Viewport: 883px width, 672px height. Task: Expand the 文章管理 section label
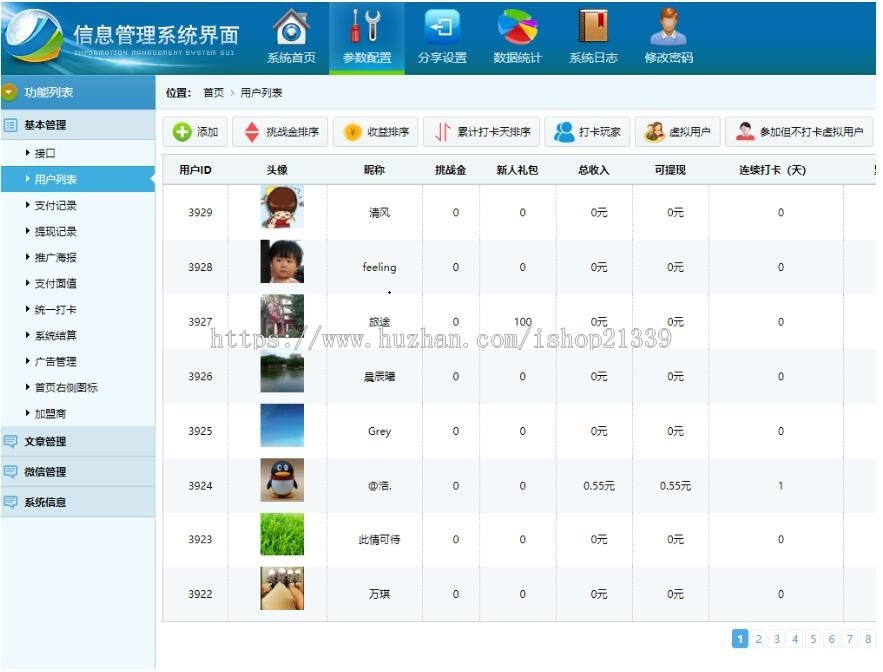point(45,441)
